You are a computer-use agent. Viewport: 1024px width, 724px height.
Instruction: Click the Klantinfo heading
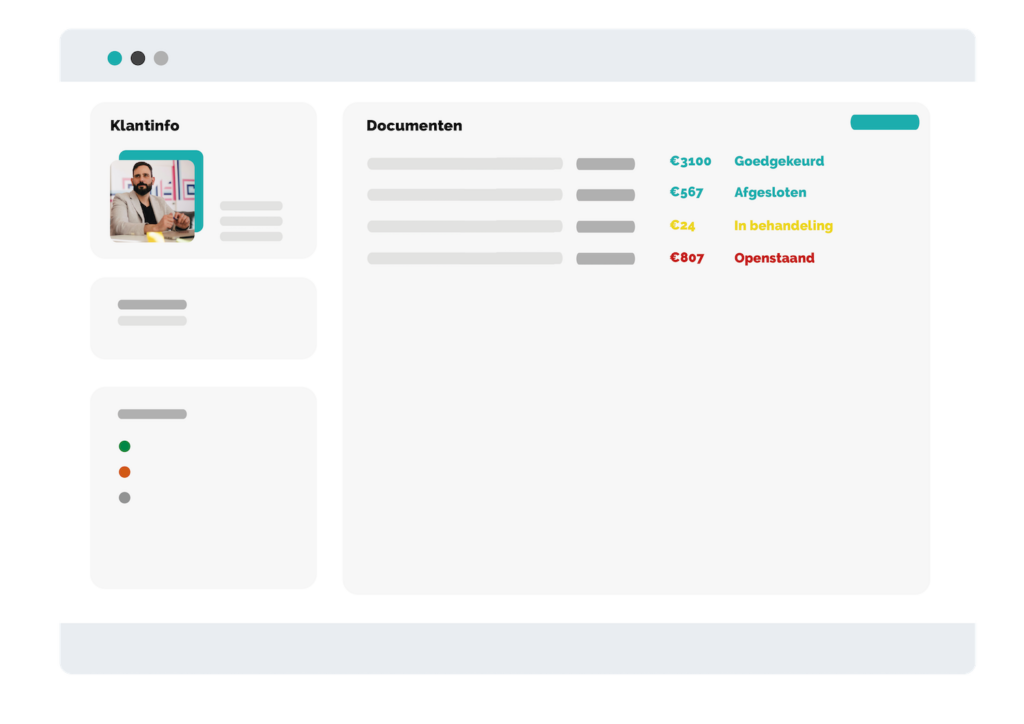point(144,125)
